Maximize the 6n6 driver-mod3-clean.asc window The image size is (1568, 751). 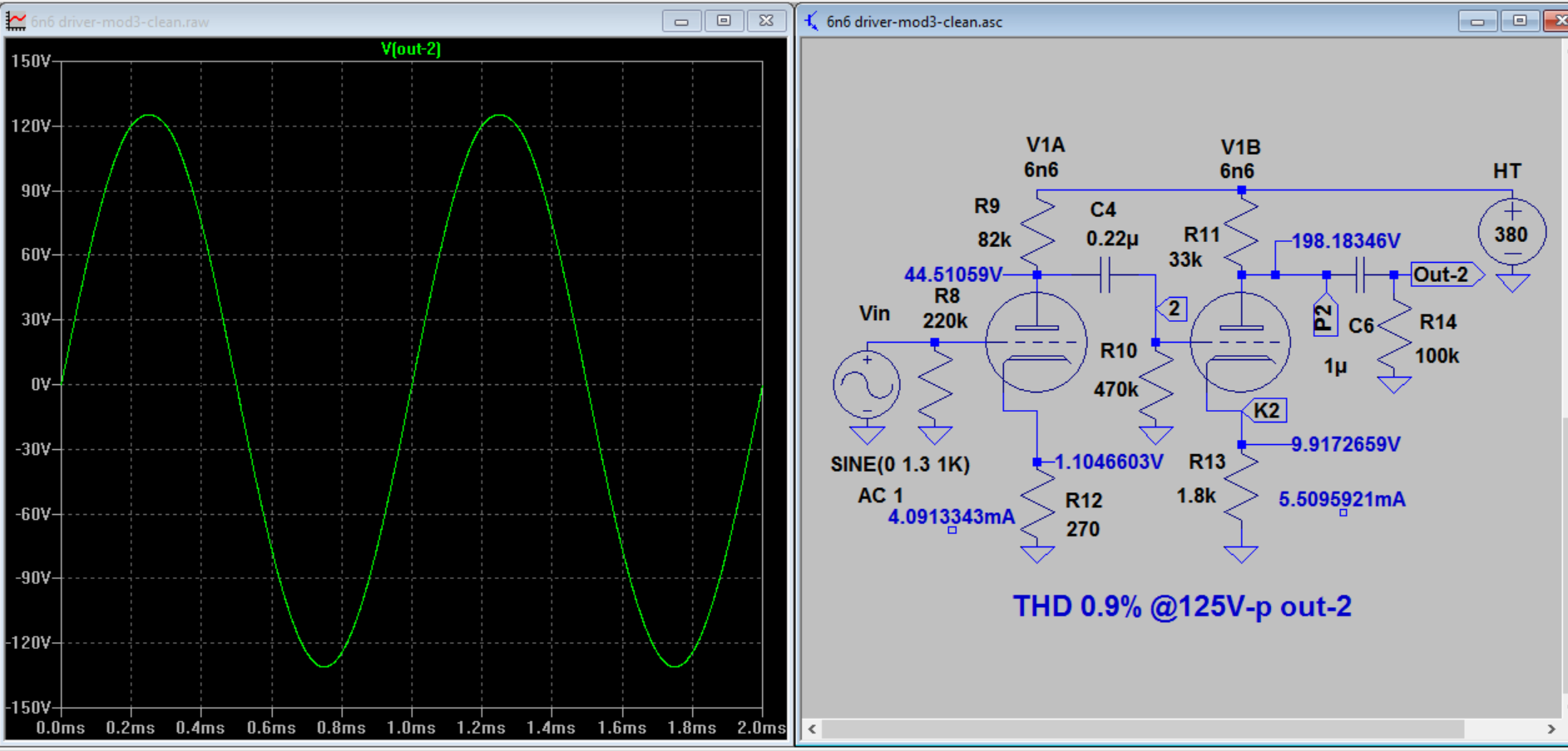coord(1520,21)
